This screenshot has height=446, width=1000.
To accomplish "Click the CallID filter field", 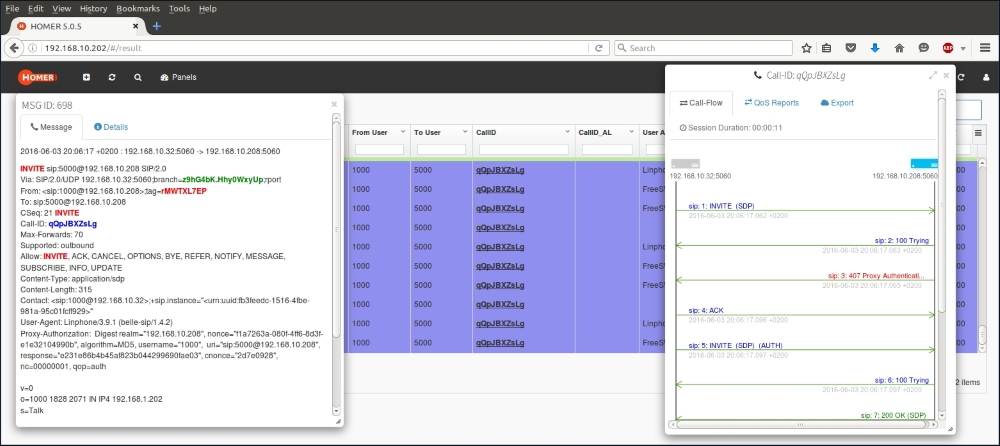I will click(x=524, y=149).
